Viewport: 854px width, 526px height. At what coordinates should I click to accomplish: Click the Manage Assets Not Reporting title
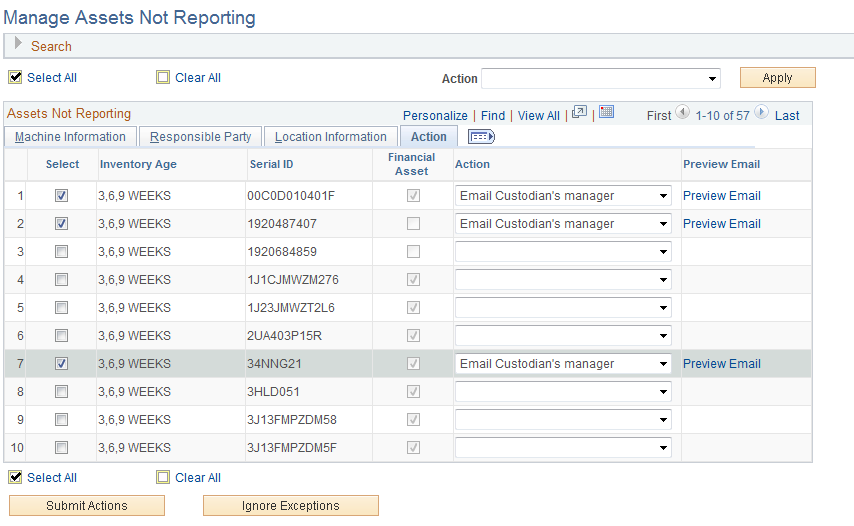tap(130, 17)
